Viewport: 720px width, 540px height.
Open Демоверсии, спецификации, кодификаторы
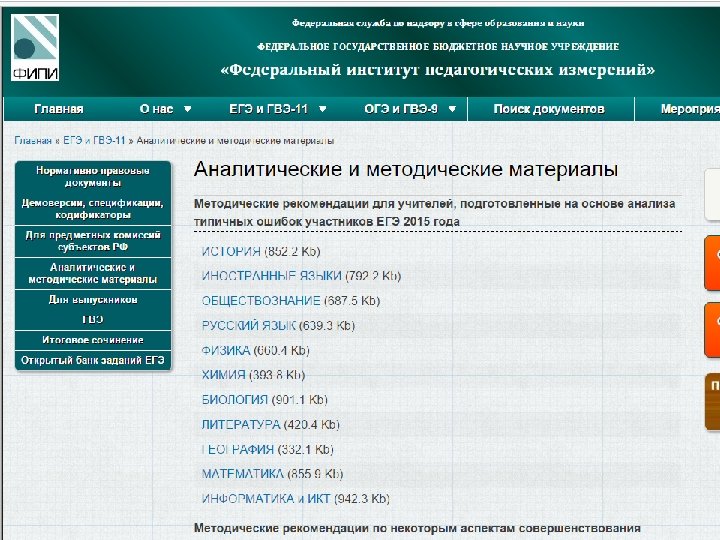[x=93, y=209]
